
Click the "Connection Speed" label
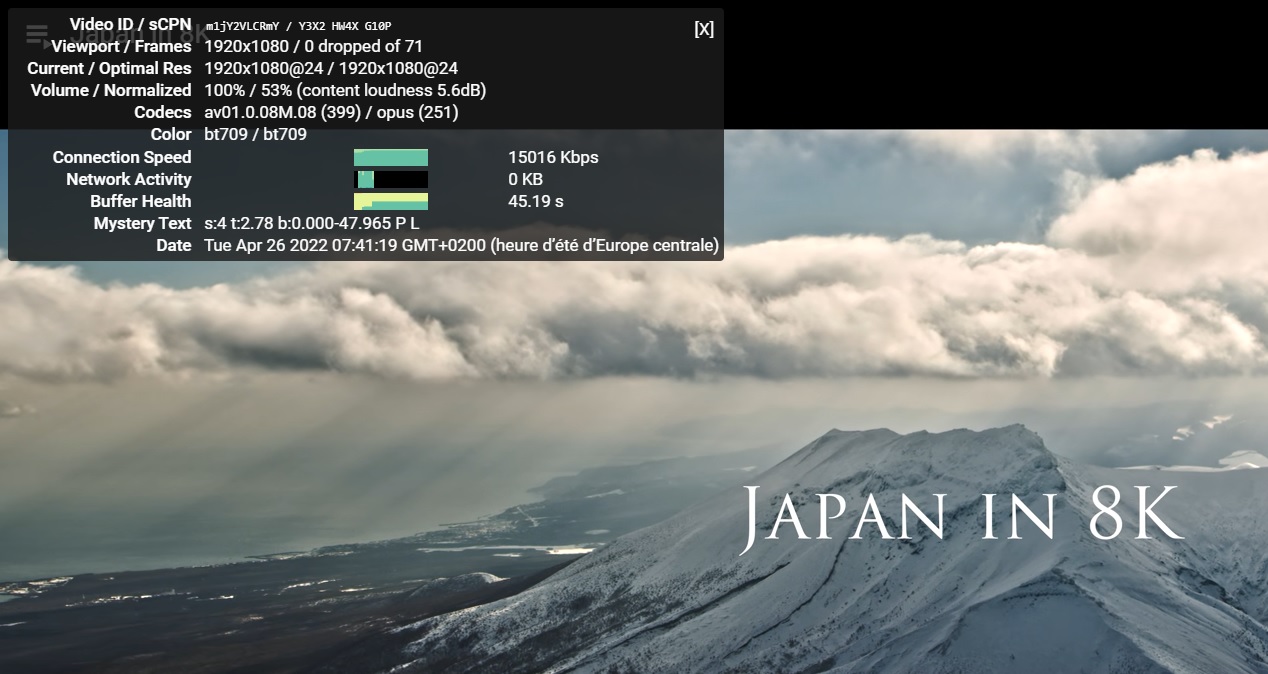[122, 157]
